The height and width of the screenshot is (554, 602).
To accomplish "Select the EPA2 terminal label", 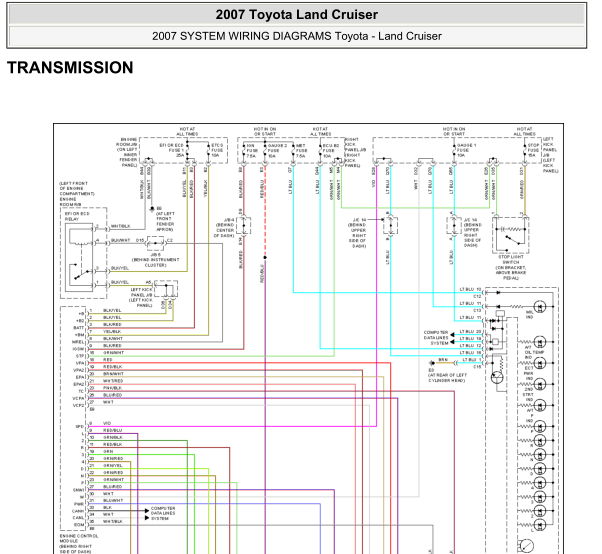I will 79,384.
